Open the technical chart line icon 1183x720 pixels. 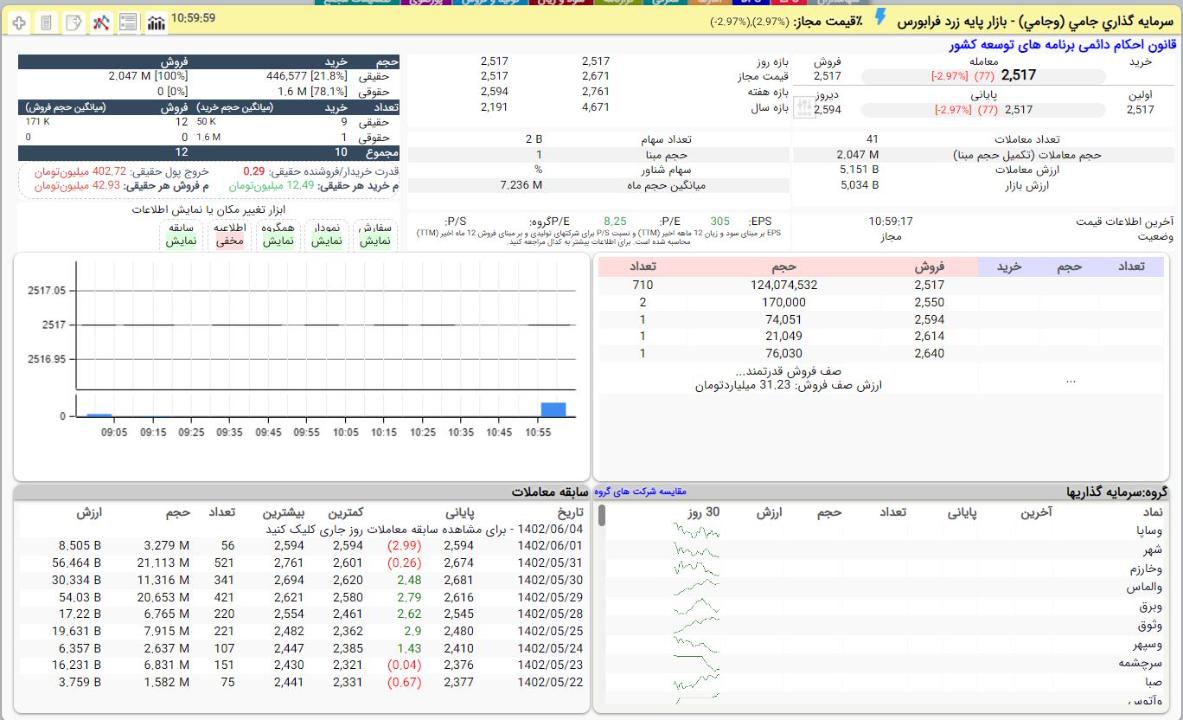[x=100, y=21]
